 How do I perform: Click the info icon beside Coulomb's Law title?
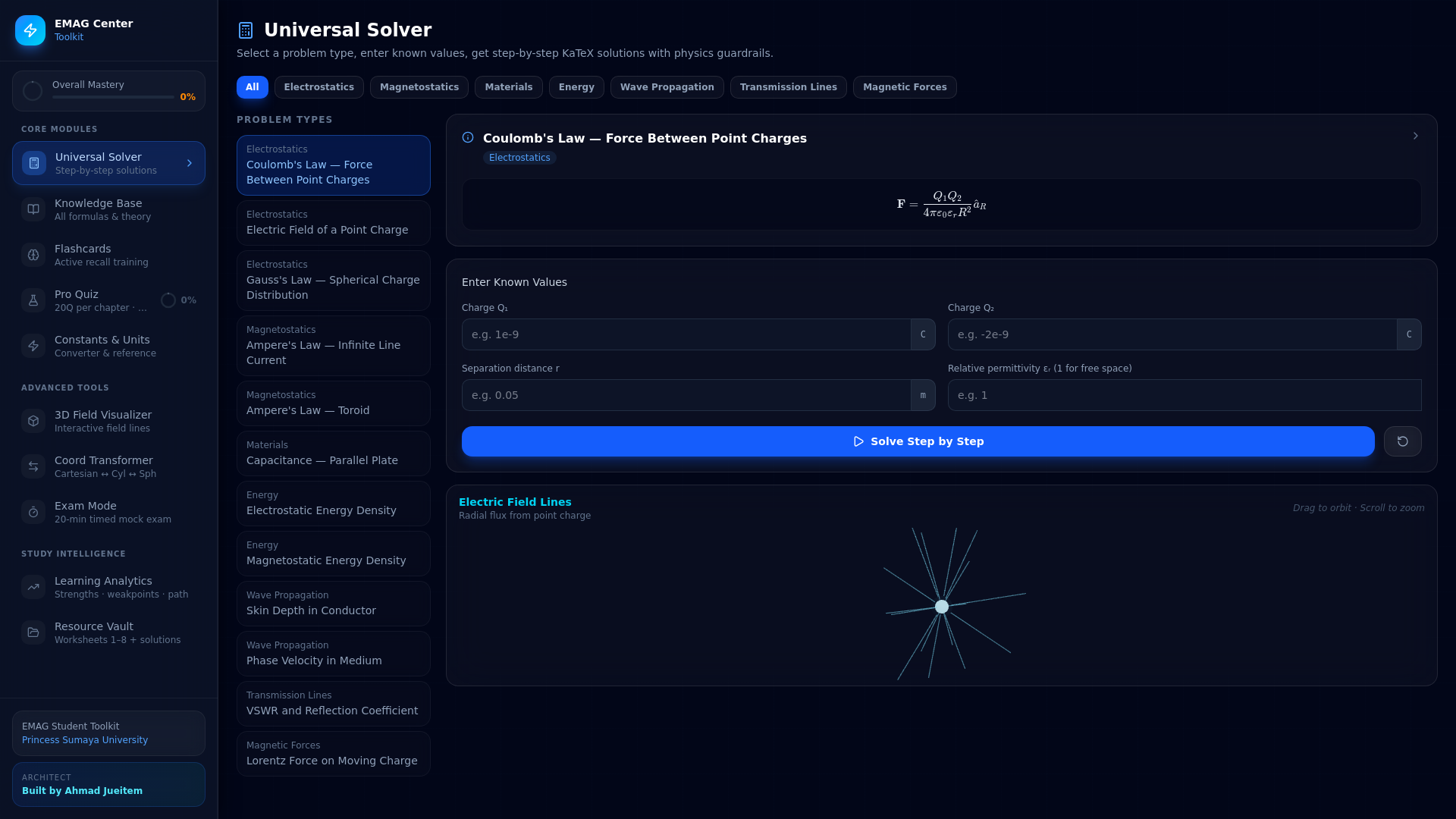point(468,137)
